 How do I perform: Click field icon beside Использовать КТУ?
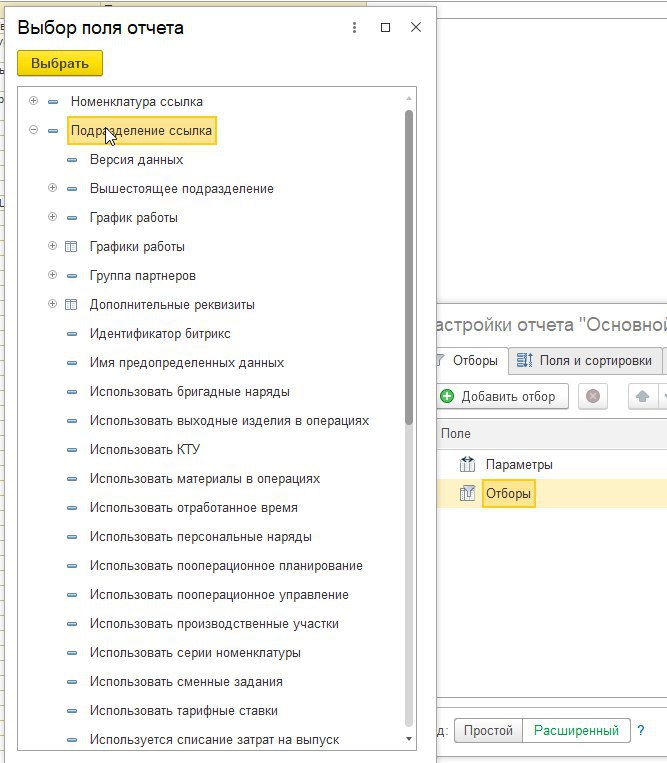pyautogui.click(x=72, y=450)
